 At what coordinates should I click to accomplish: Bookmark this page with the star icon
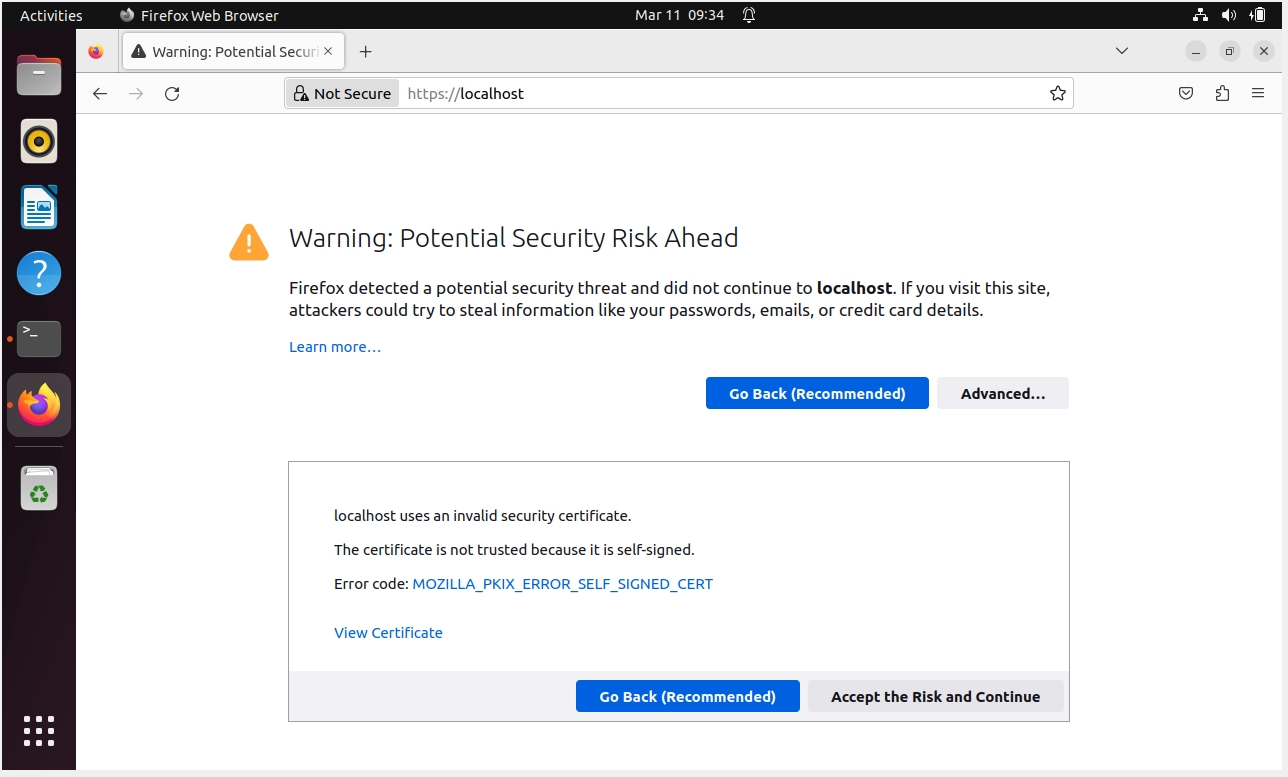[x=1057, y=94]
